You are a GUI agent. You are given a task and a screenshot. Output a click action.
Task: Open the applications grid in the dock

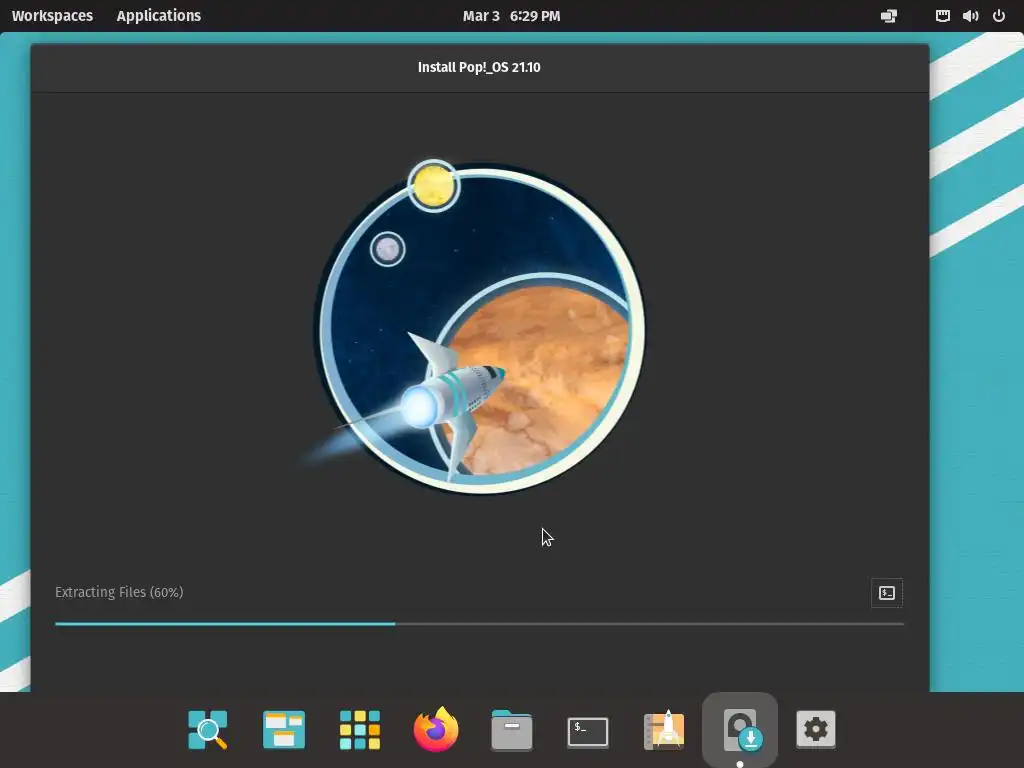pyautogui.click(x=360, y=729)
